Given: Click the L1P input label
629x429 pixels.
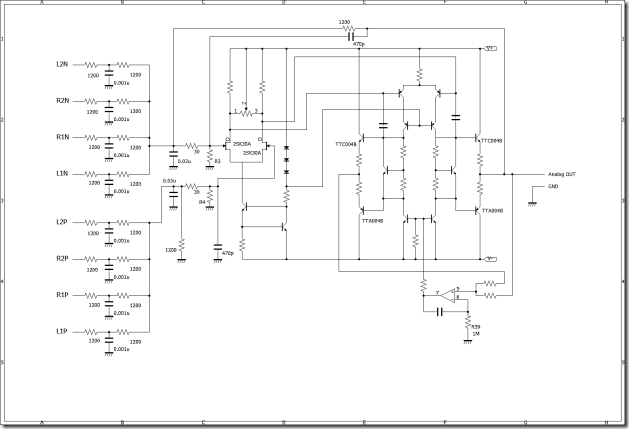Looking at the screenshot, I should 62,331.
